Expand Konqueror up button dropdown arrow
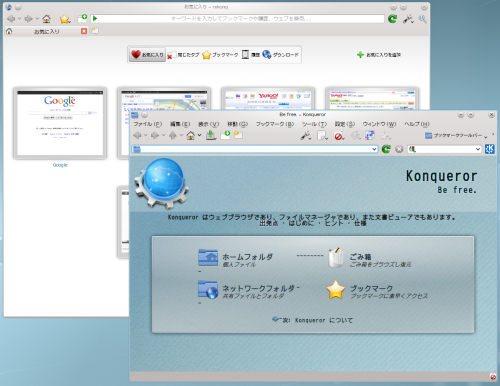The height and width of the screenshot is (386, 500). tap(181, 135)
